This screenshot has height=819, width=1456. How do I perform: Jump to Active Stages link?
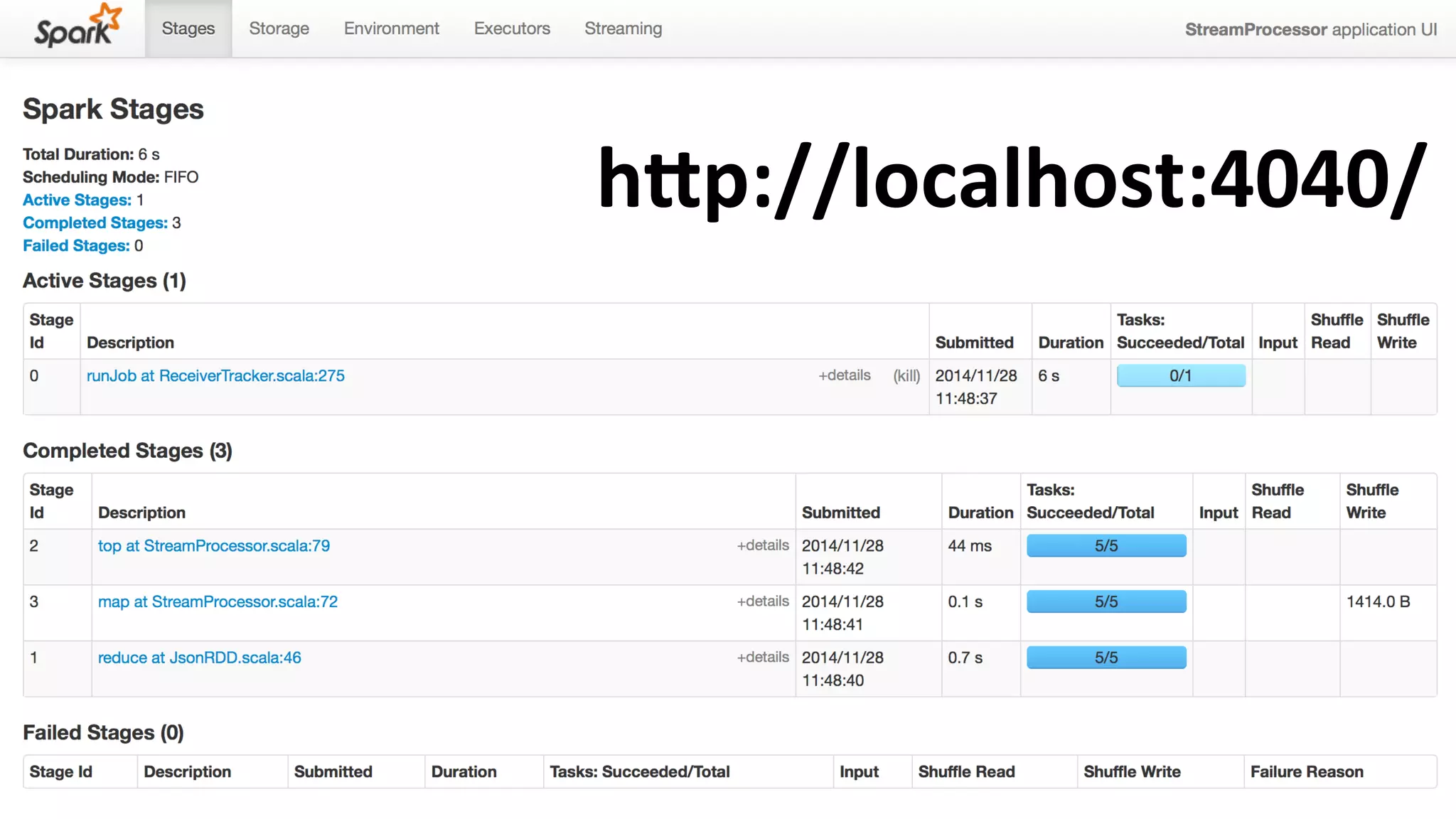(x=77, y=200)
